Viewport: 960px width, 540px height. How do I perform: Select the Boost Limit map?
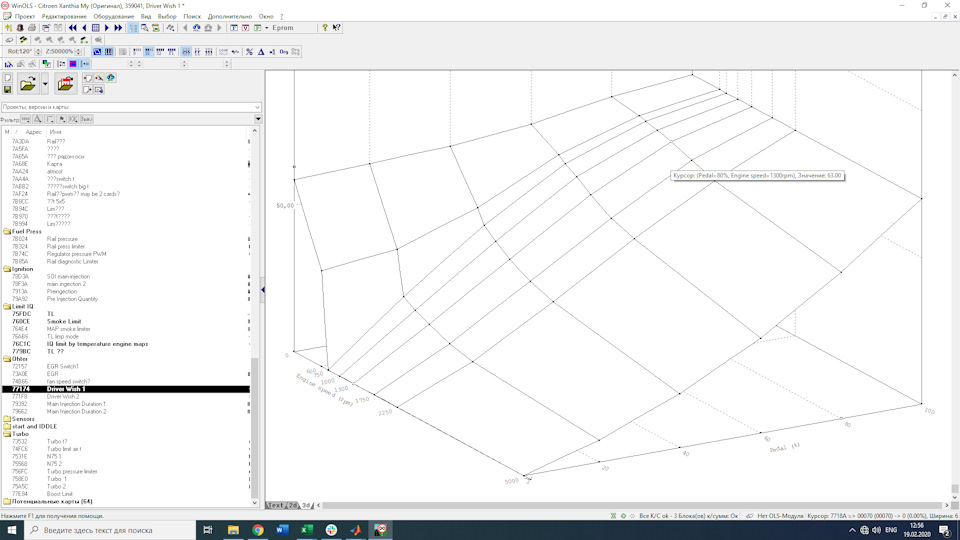coord(60,494)
